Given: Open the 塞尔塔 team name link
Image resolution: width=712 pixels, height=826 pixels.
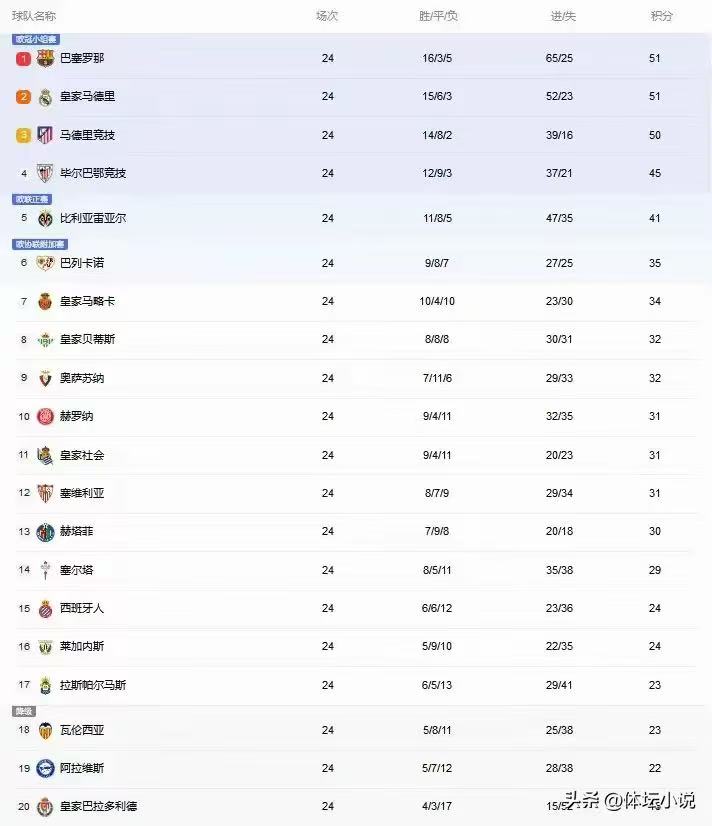Looking at the screenshot, I should pyautogui.click(x=76, y=570).
